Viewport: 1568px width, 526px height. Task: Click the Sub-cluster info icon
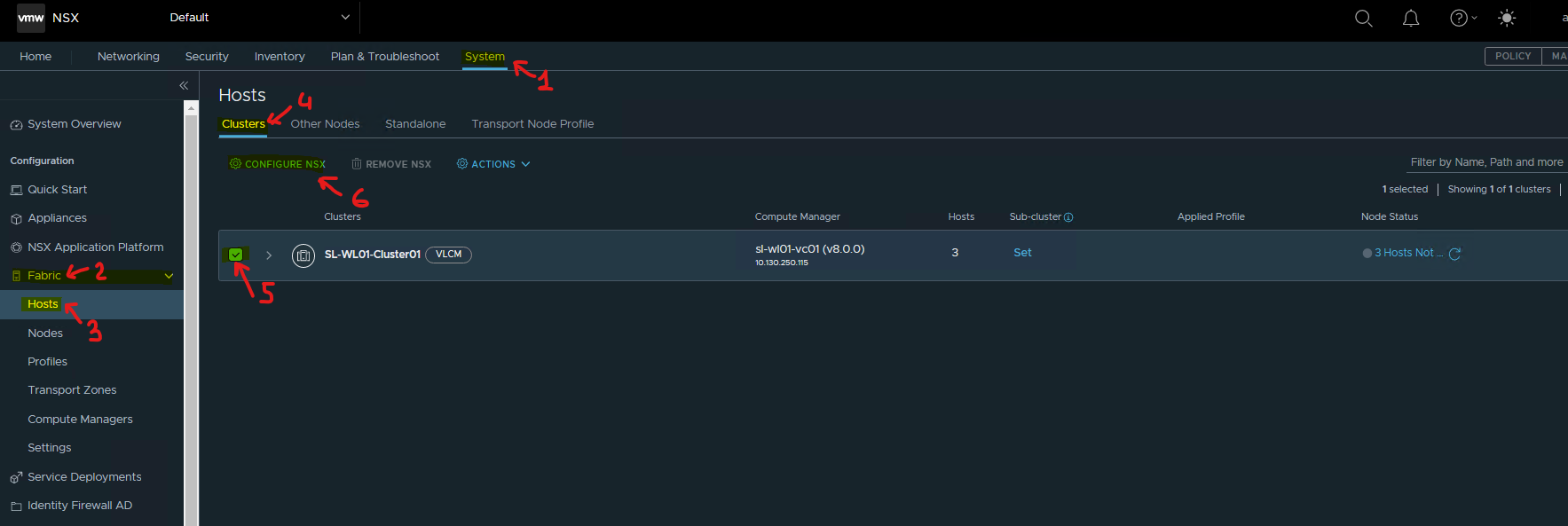pyautogui.click(x=1068, y=217)
